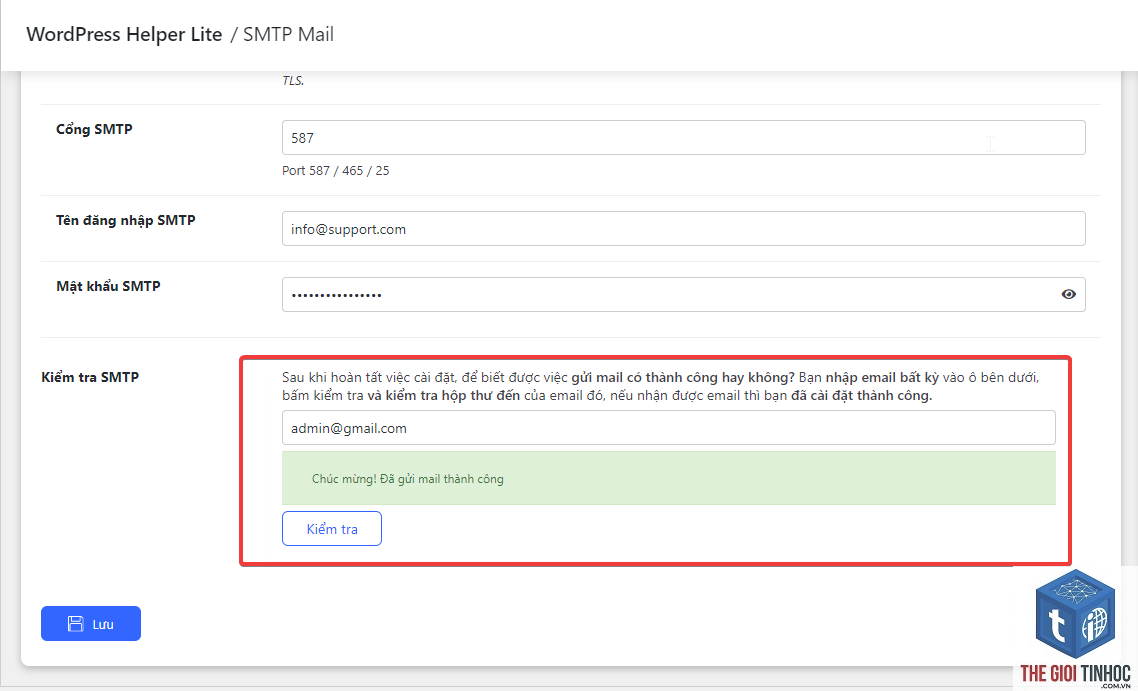Image resolution: width=1138 pixels, height=691 pixels.
Task: Click the Tên đăng nhập SMTP field
Action: click(x=684, y=229)
